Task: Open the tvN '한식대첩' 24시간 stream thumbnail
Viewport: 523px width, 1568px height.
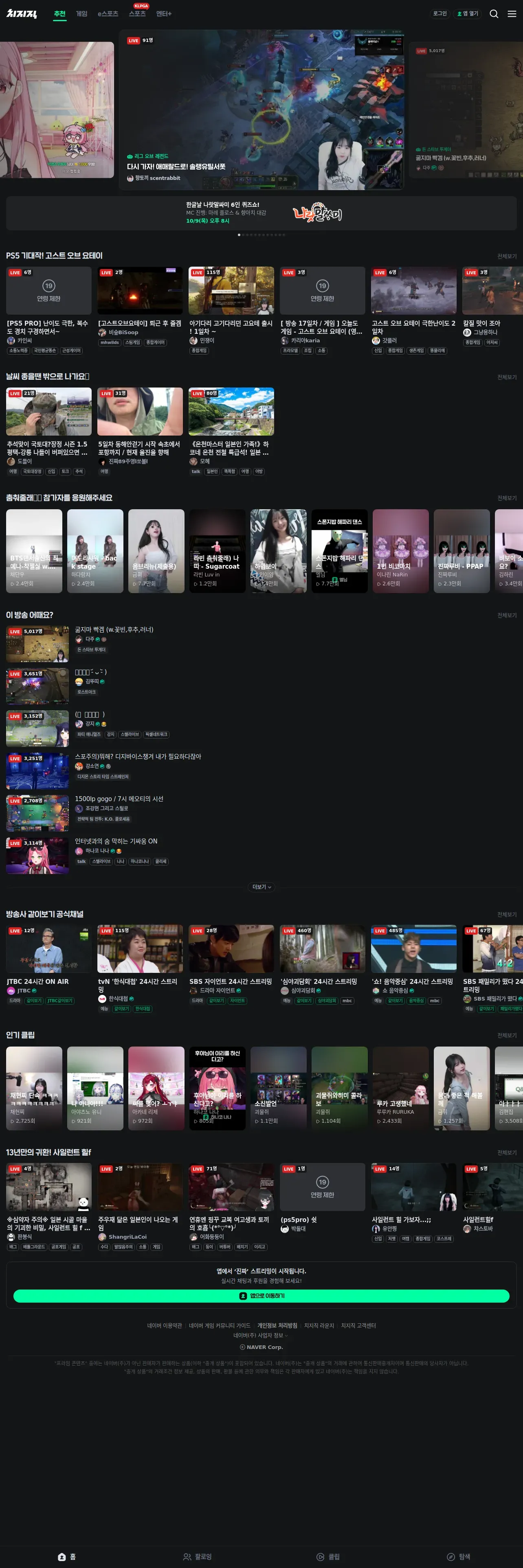Action: [x=140, y=949]
